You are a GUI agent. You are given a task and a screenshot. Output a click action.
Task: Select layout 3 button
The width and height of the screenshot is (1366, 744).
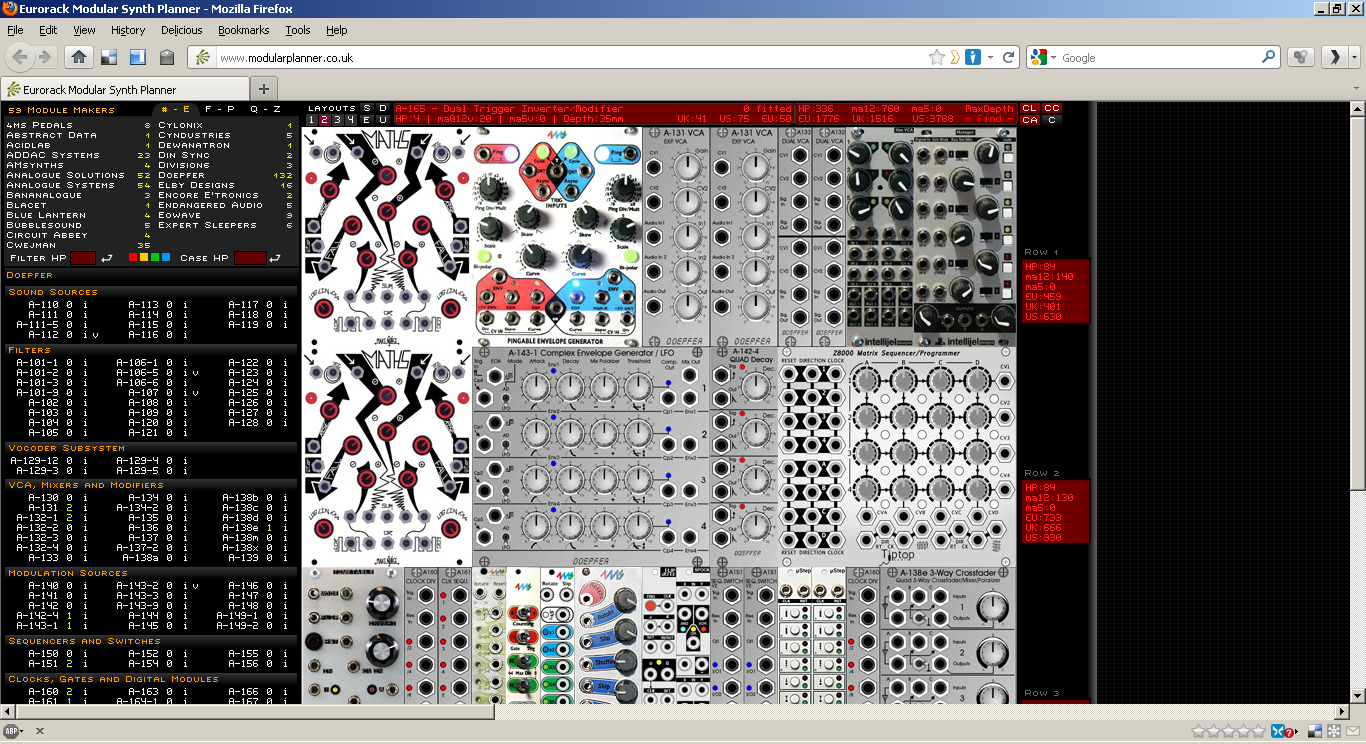pyautogui.click(x=338, y=120)
